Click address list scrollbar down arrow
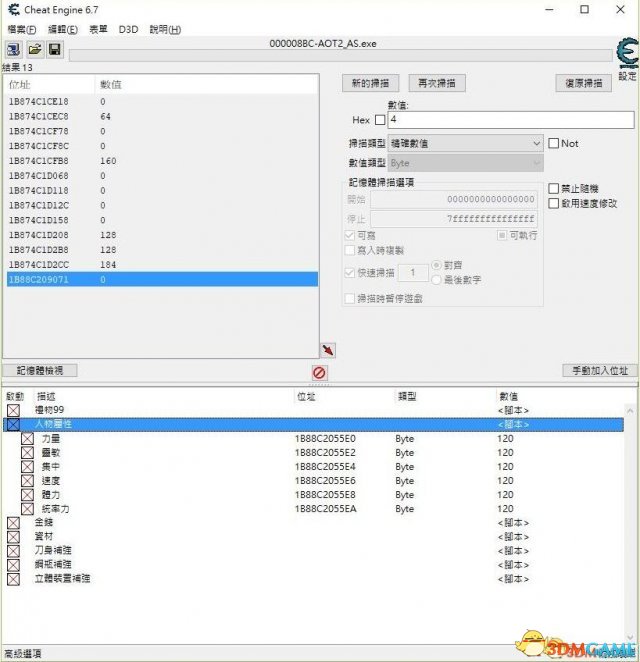The image size is (640, 662). pyautogui.click(x=630, y=638)
